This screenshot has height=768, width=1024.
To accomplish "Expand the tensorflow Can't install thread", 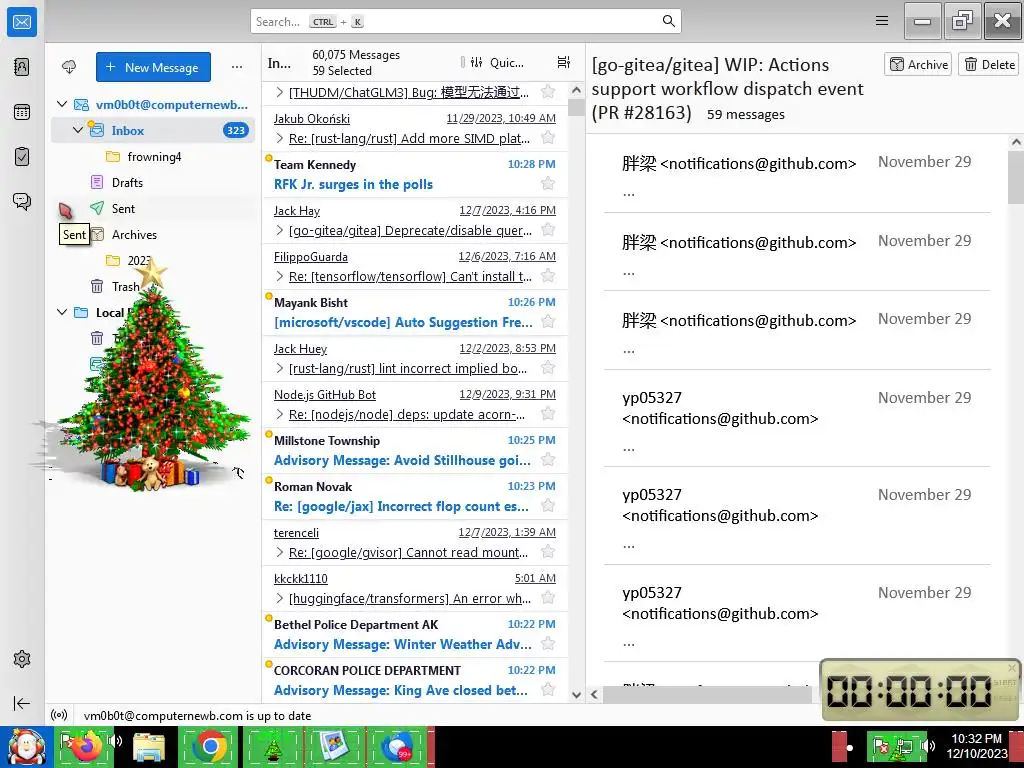I will [280, 276].
